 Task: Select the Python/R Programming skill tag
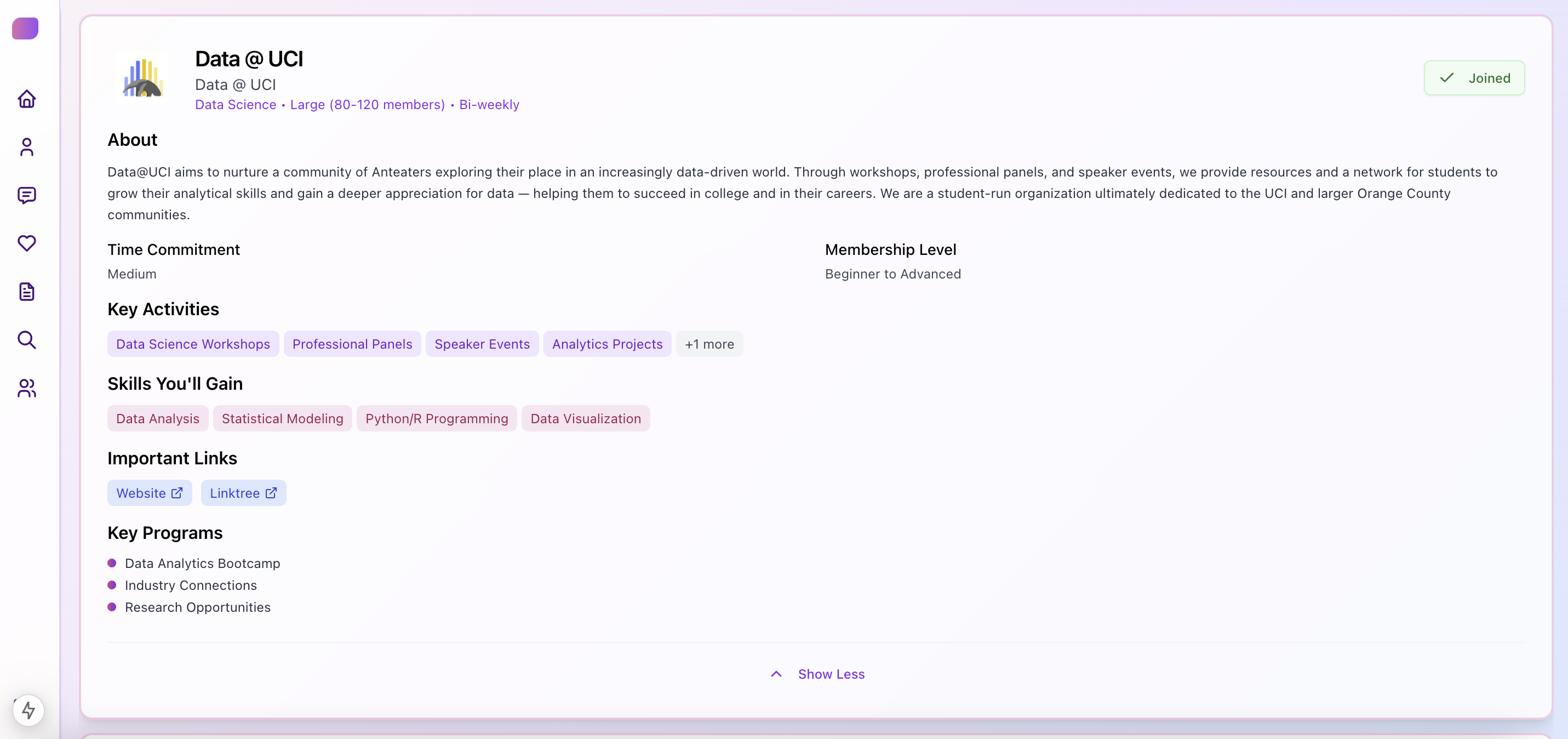point(437,418)
